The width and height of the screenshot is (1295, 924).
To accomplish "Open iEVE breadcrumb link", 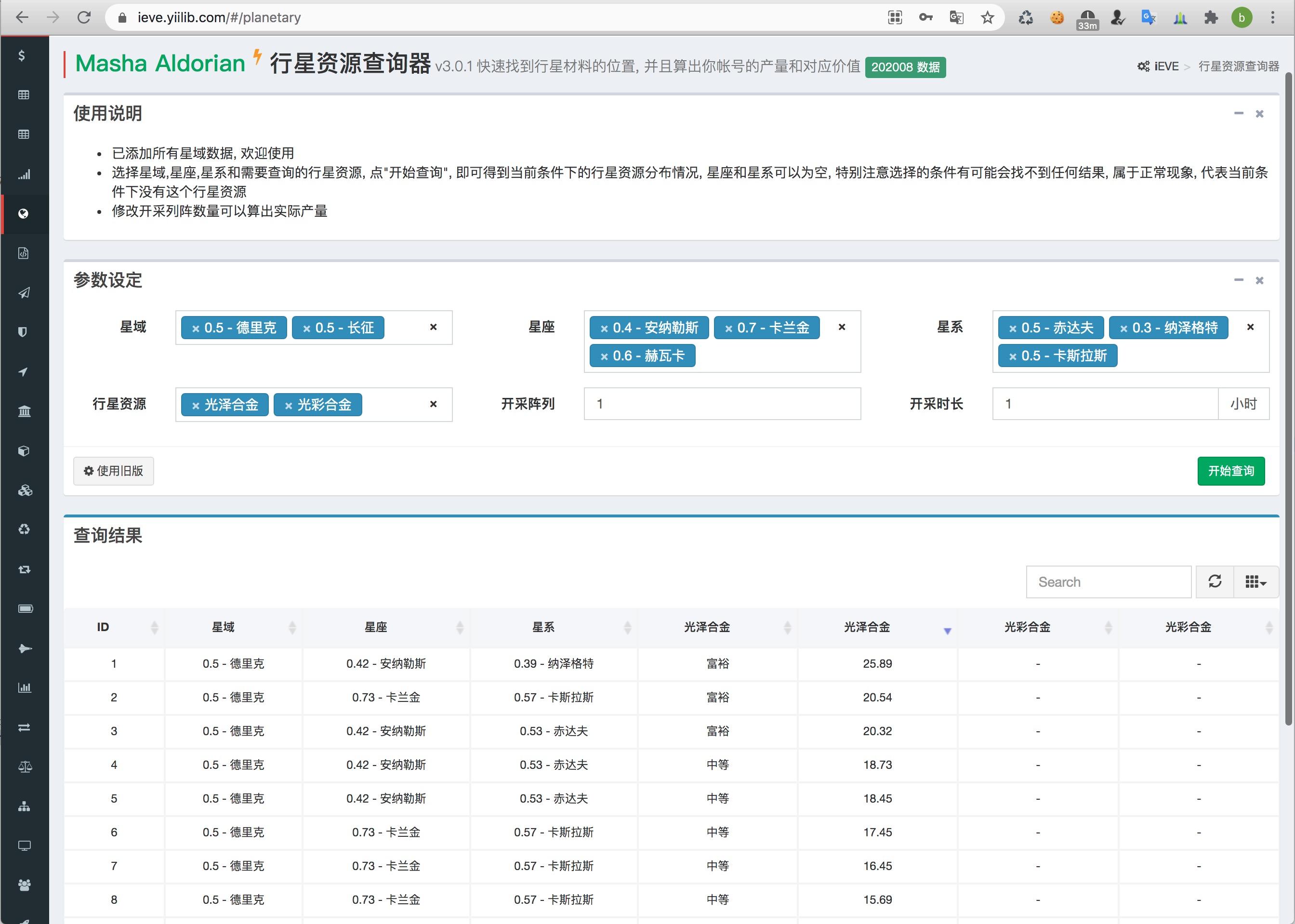I will 1158,66.
